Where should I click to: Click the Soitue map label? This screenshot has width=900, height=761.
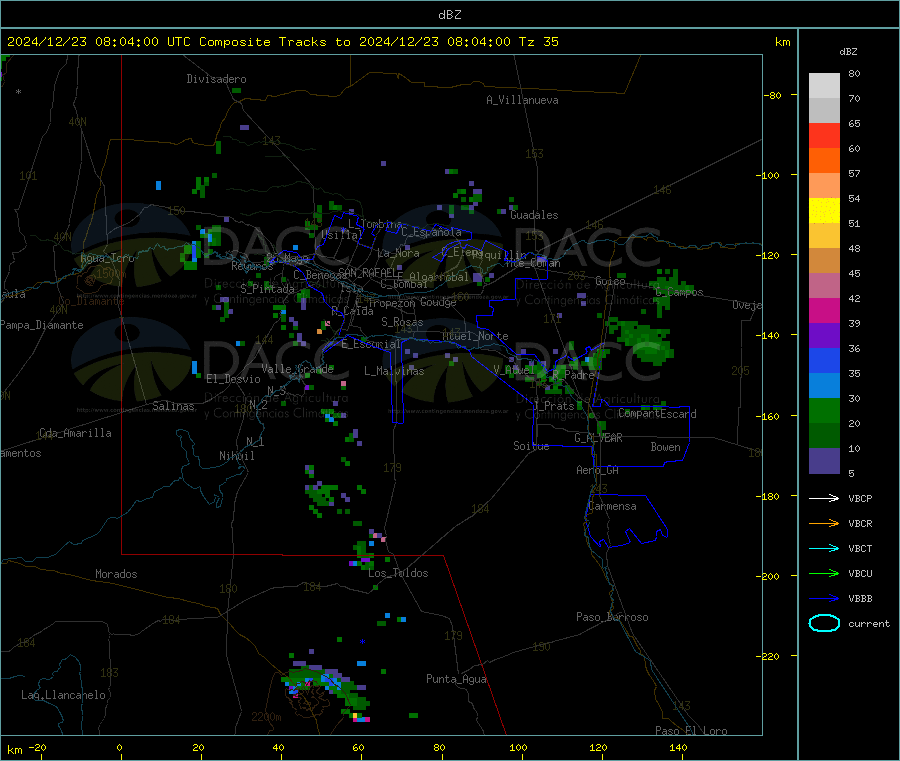531,446
